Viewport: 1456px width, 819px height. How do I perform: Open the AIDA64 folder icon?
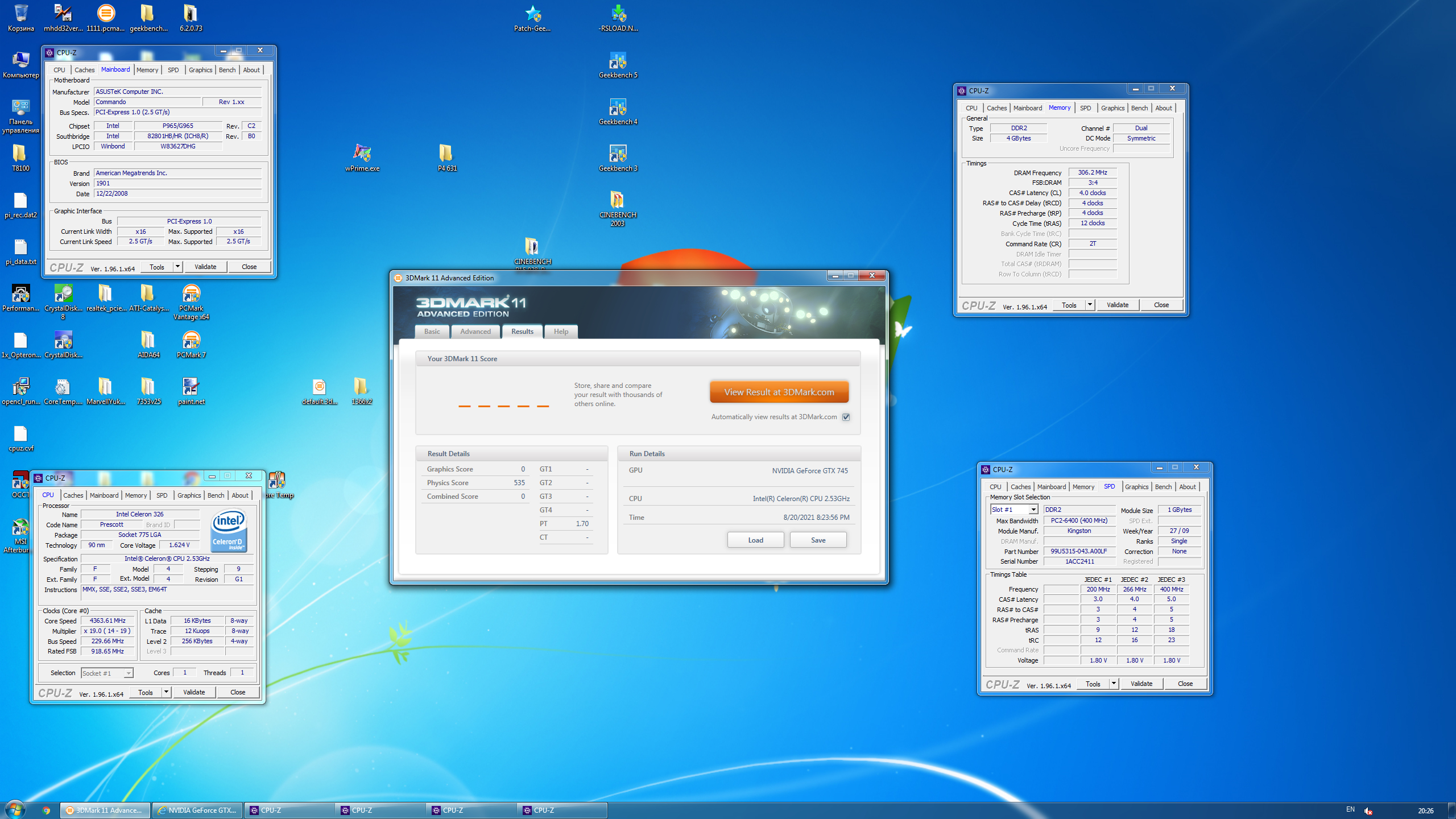148,344
